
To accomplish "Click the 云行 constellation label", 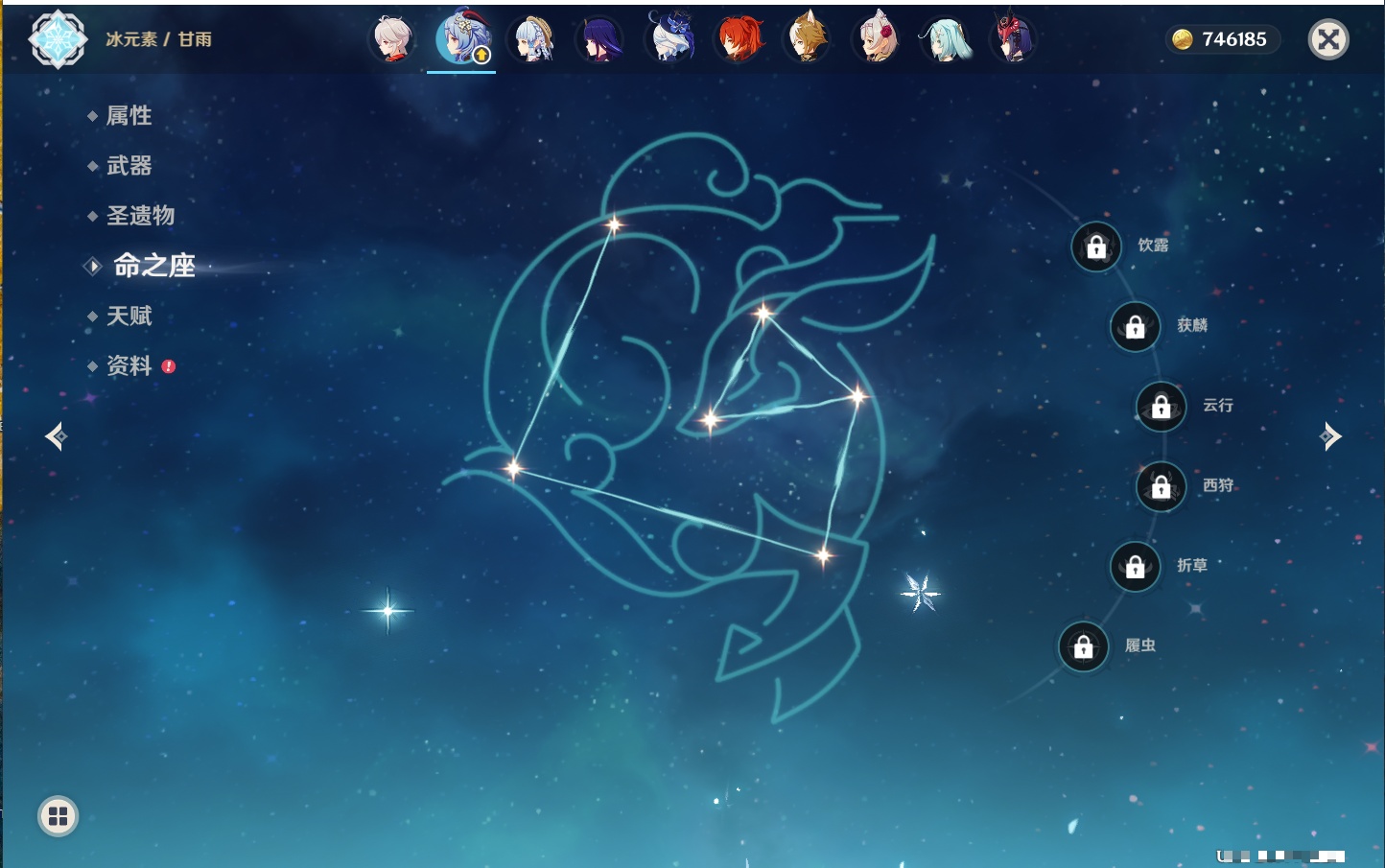I will pos(1218,406).
